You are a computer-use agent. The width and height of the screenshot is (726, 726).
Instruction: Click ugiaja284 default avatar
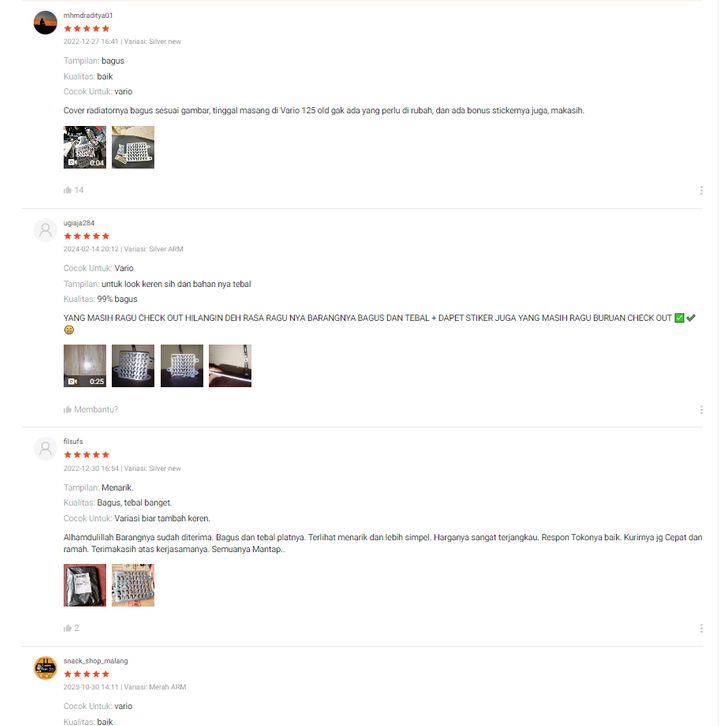pos(45,230)
